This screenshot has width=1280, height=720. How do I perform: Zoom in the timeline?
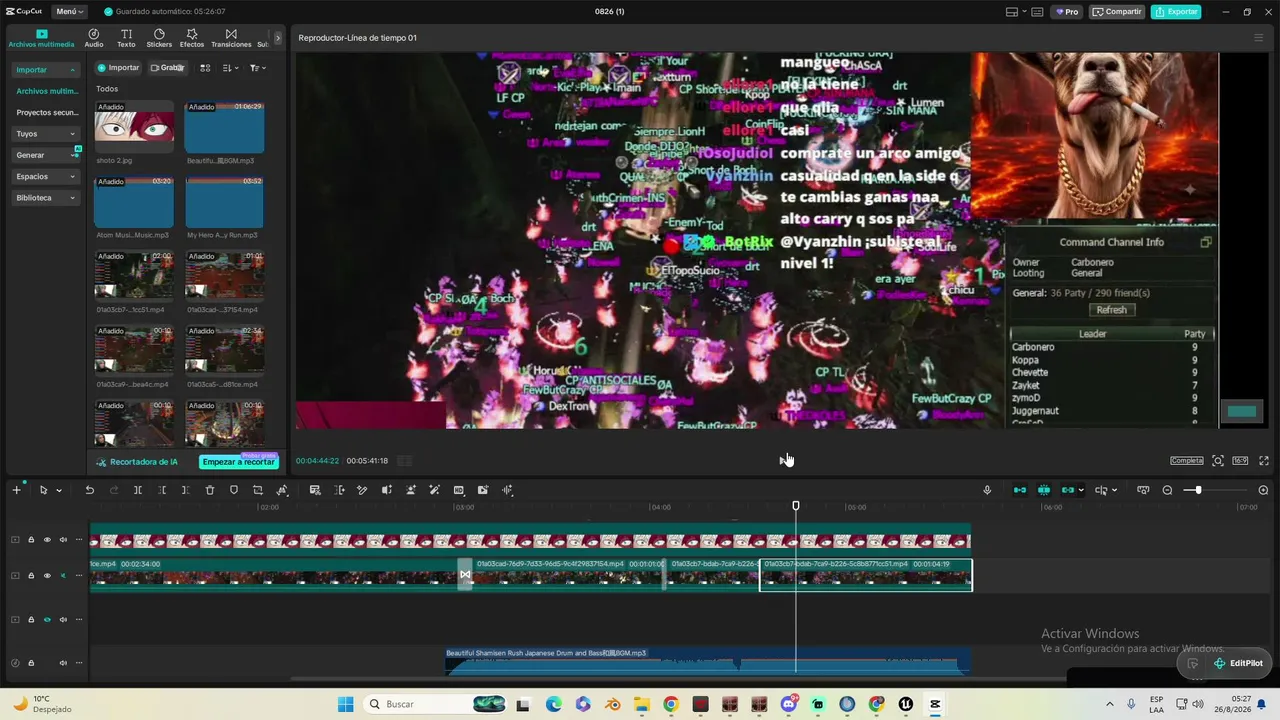point(1263,490)
